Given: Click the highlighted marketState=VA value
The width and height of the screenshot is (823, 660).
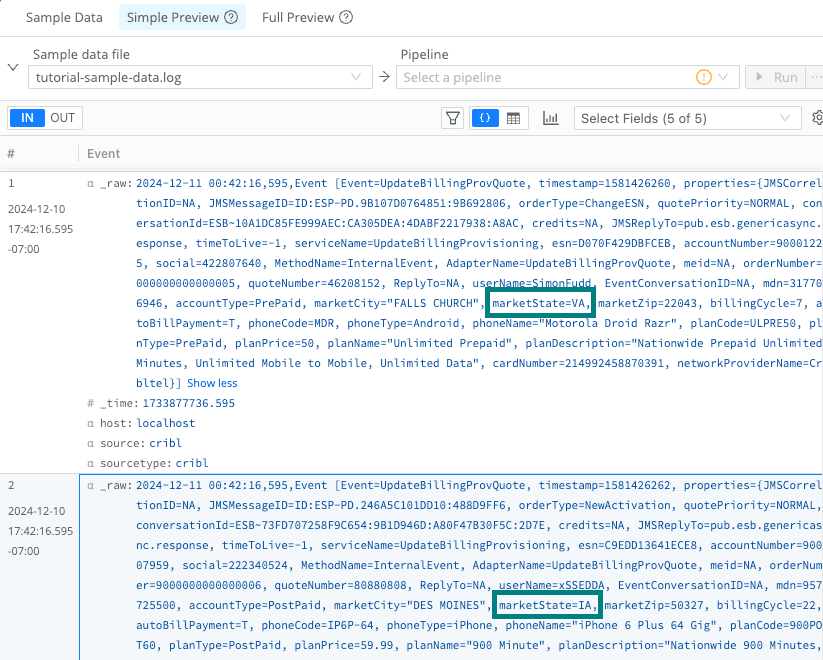Looking at the screenshot, I should coord(540,303).
